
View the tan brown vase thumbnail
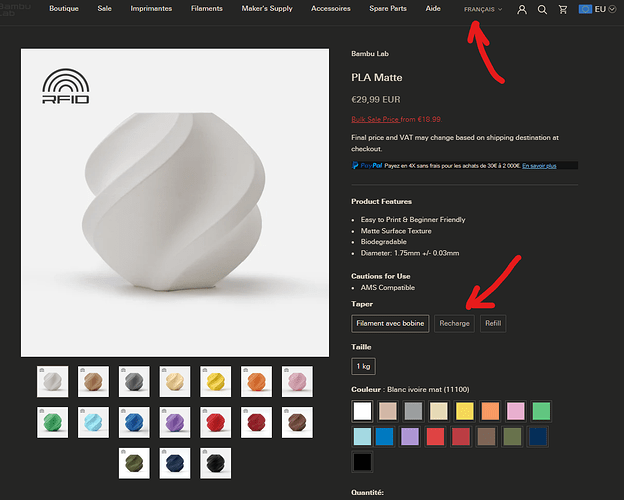click(93, 382)
